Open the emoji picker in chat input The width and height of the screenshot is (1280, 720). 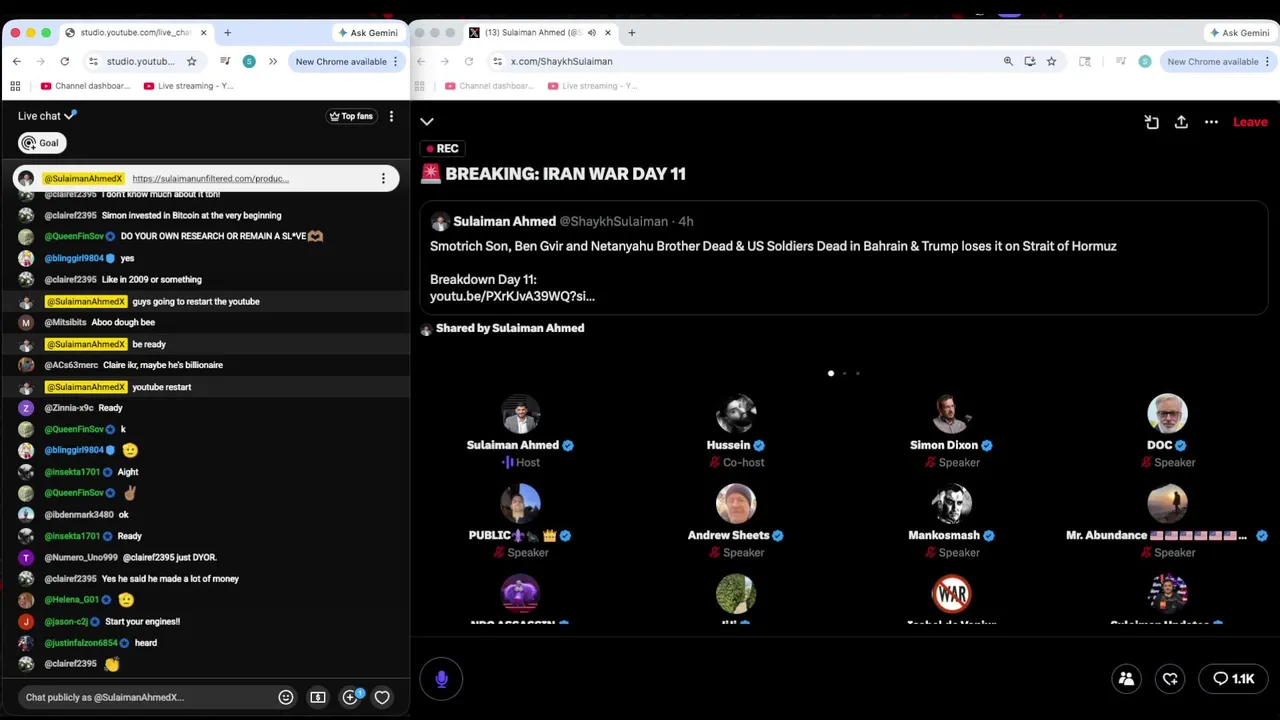coord(286,697)
